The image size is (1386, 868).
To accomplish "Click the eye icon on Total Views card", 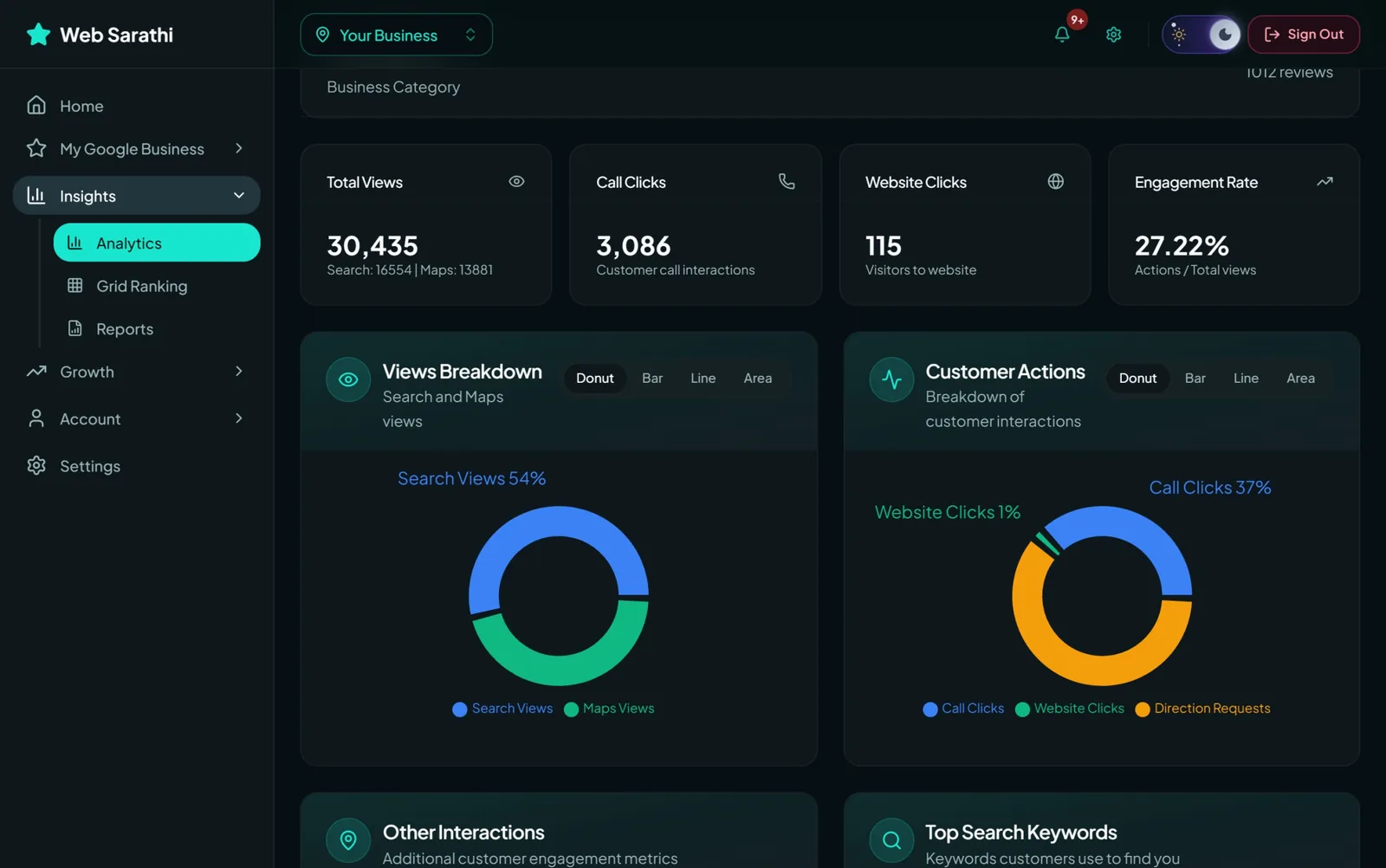I will [x=516, y=182].
